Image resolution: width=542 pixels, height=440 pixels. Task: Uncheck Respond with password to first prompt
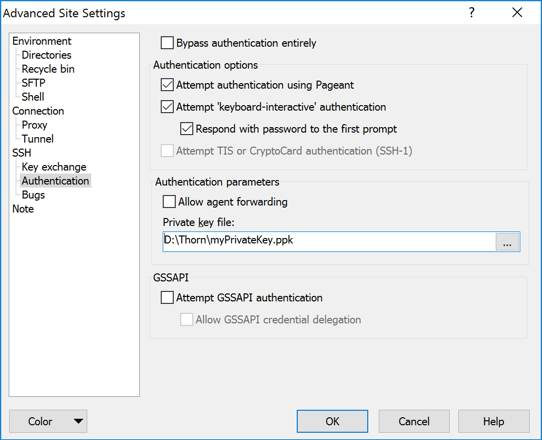(187, 129)
